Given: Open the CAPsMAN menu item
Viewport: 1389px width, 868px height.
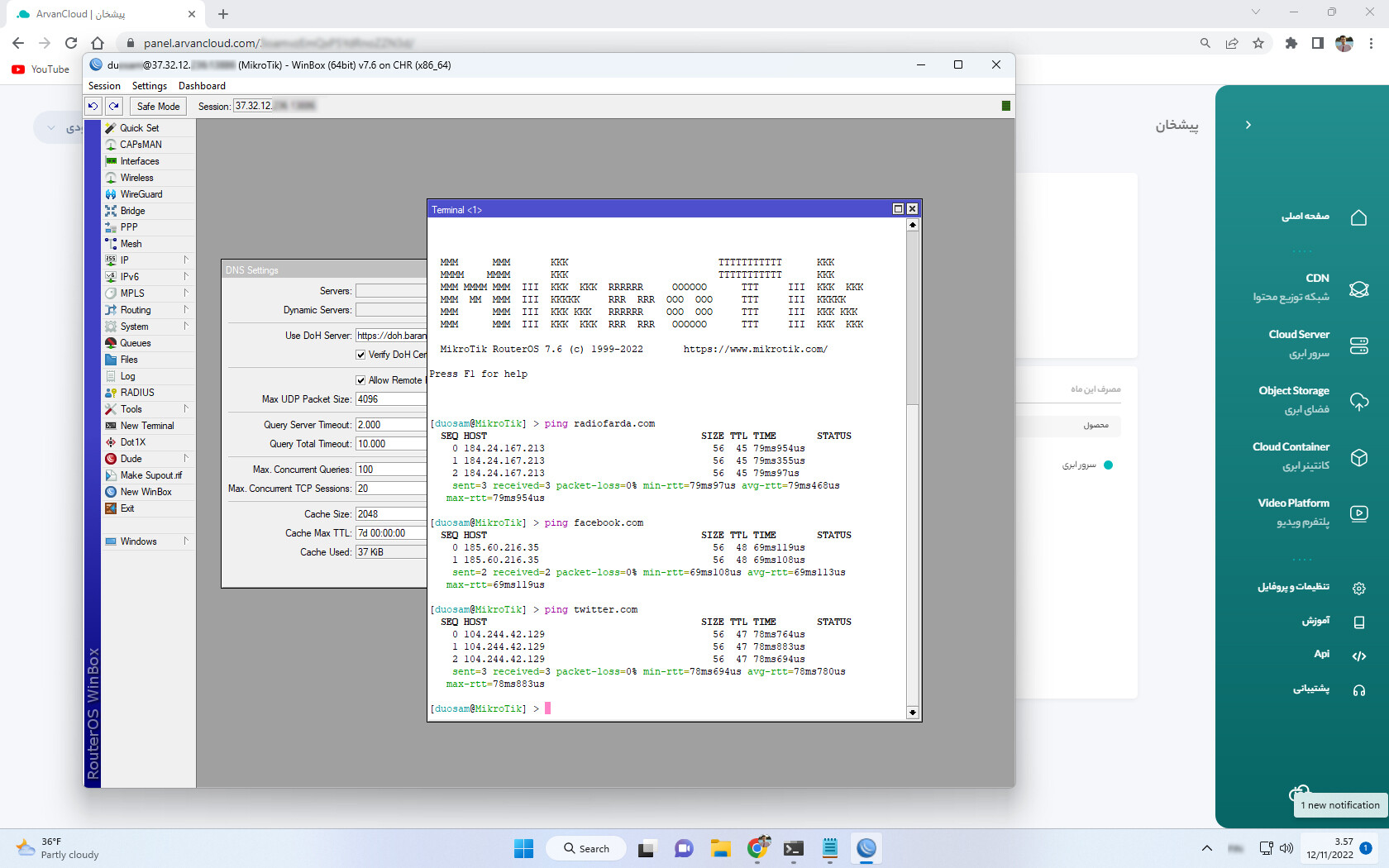Looking at the screenshot, I should click(x=141, y=145).
